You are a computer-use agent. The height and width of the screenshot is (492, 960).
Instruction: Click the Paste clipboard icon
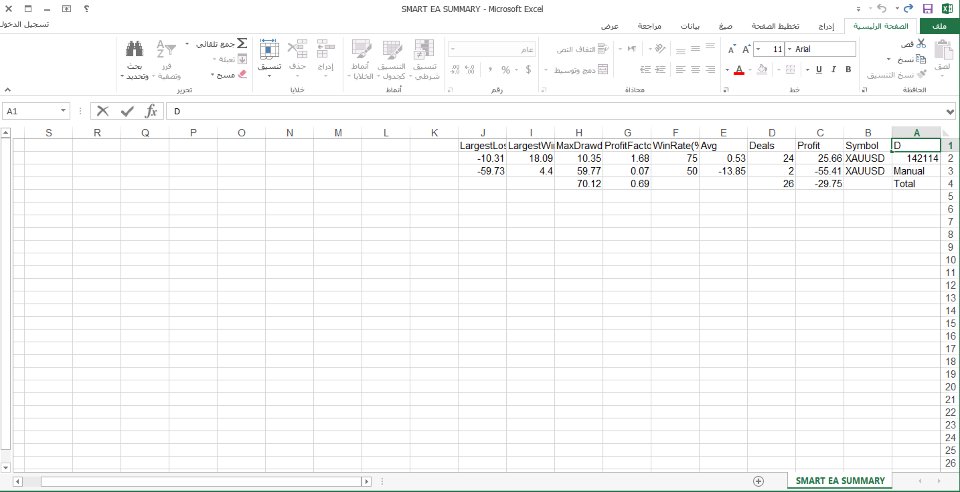pyautogui.click(x=943, y=49)
